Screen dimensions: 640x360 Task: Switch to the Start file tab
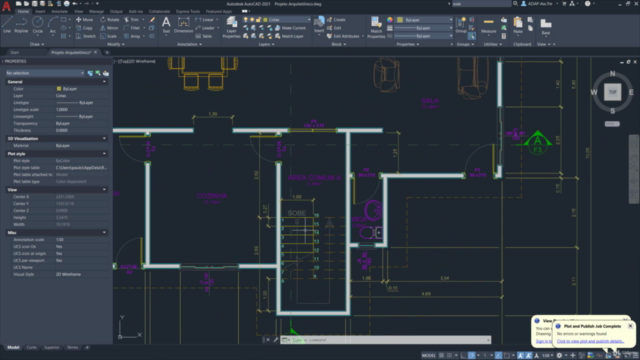pyautogui.click(x=15, y=52)
